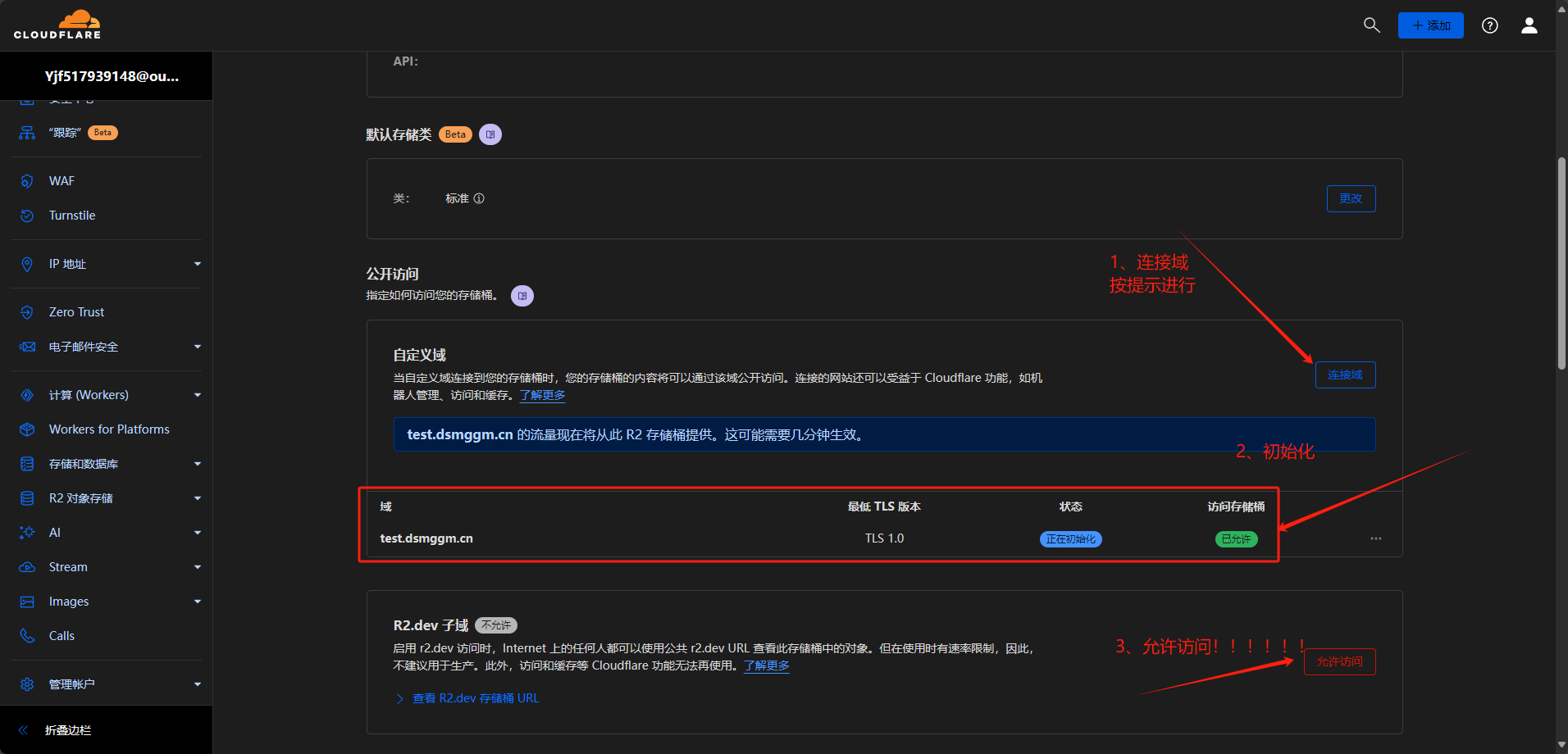Open 了解更多 link under 自定义域
The width and height of the screenshot is (1568, 754).
[x=542, y=395]
